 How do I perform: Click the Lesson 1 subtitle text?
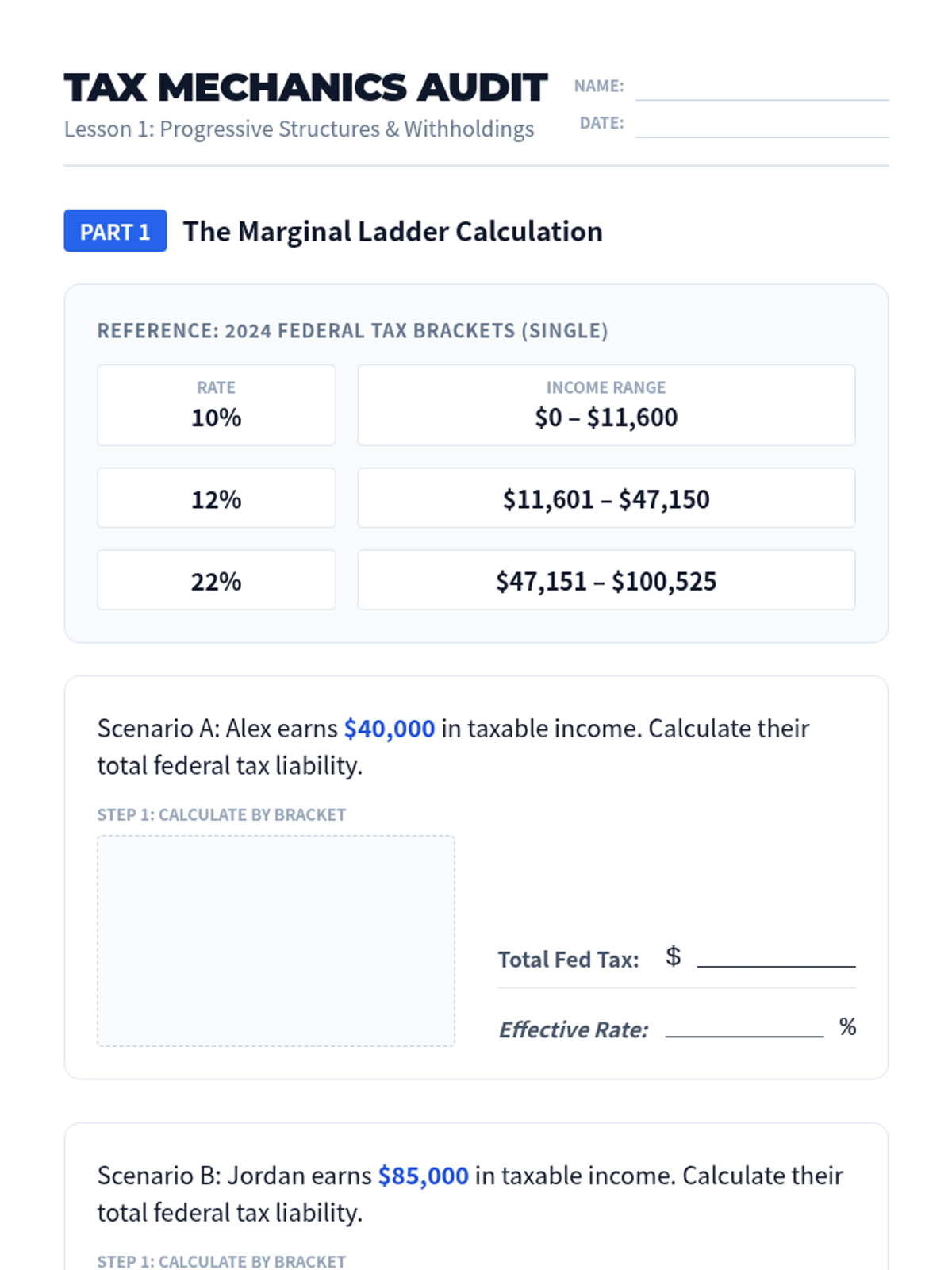point(299,129)
